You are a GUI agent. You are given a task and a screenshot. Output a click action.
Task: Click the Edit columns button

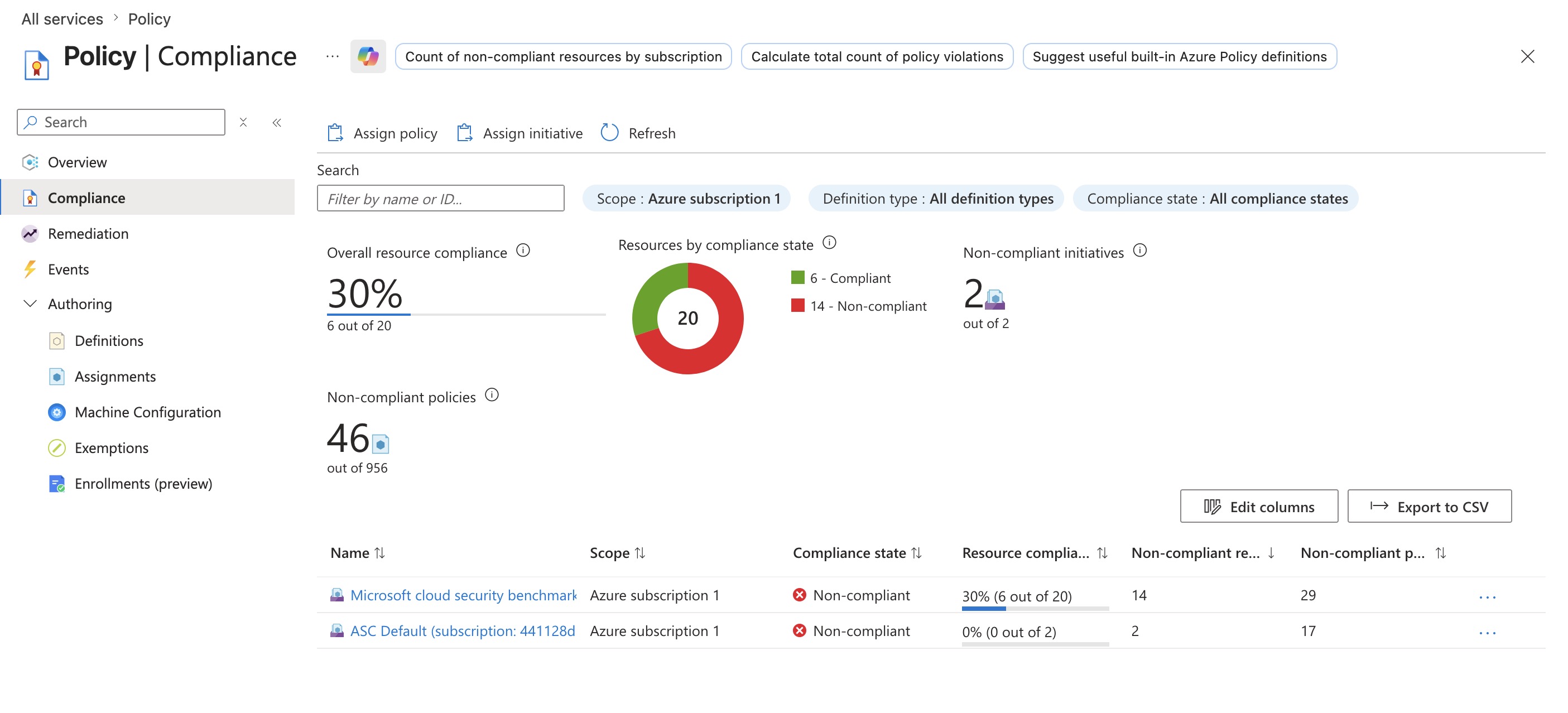click(x=1259, y=507)
